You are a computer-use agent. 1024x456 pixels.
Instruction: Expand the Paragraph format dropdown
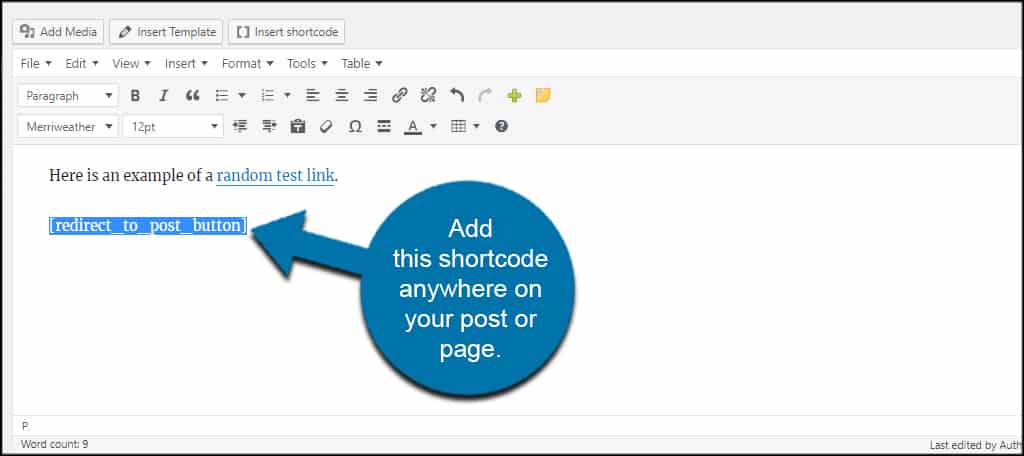68,95
